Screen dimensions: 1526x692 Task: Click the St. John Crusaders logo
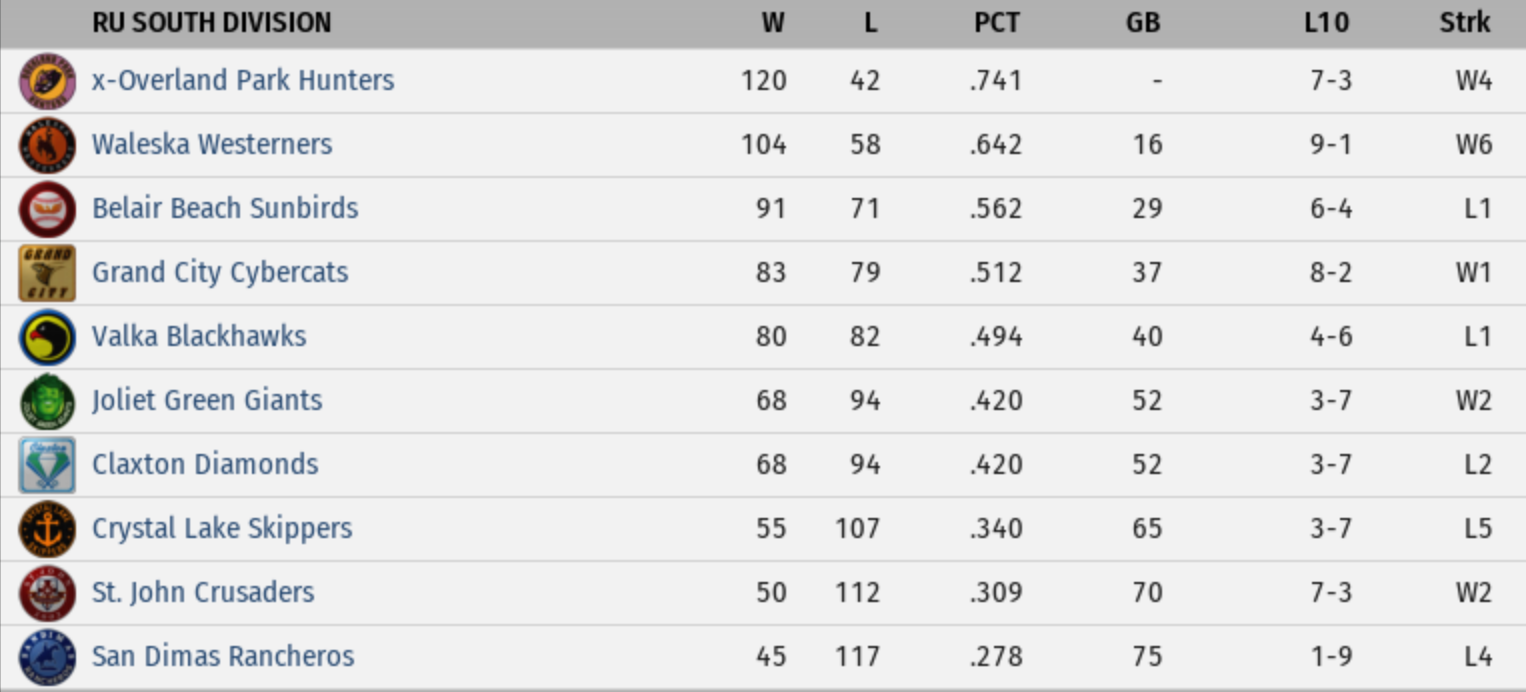(x=47, y=593)
